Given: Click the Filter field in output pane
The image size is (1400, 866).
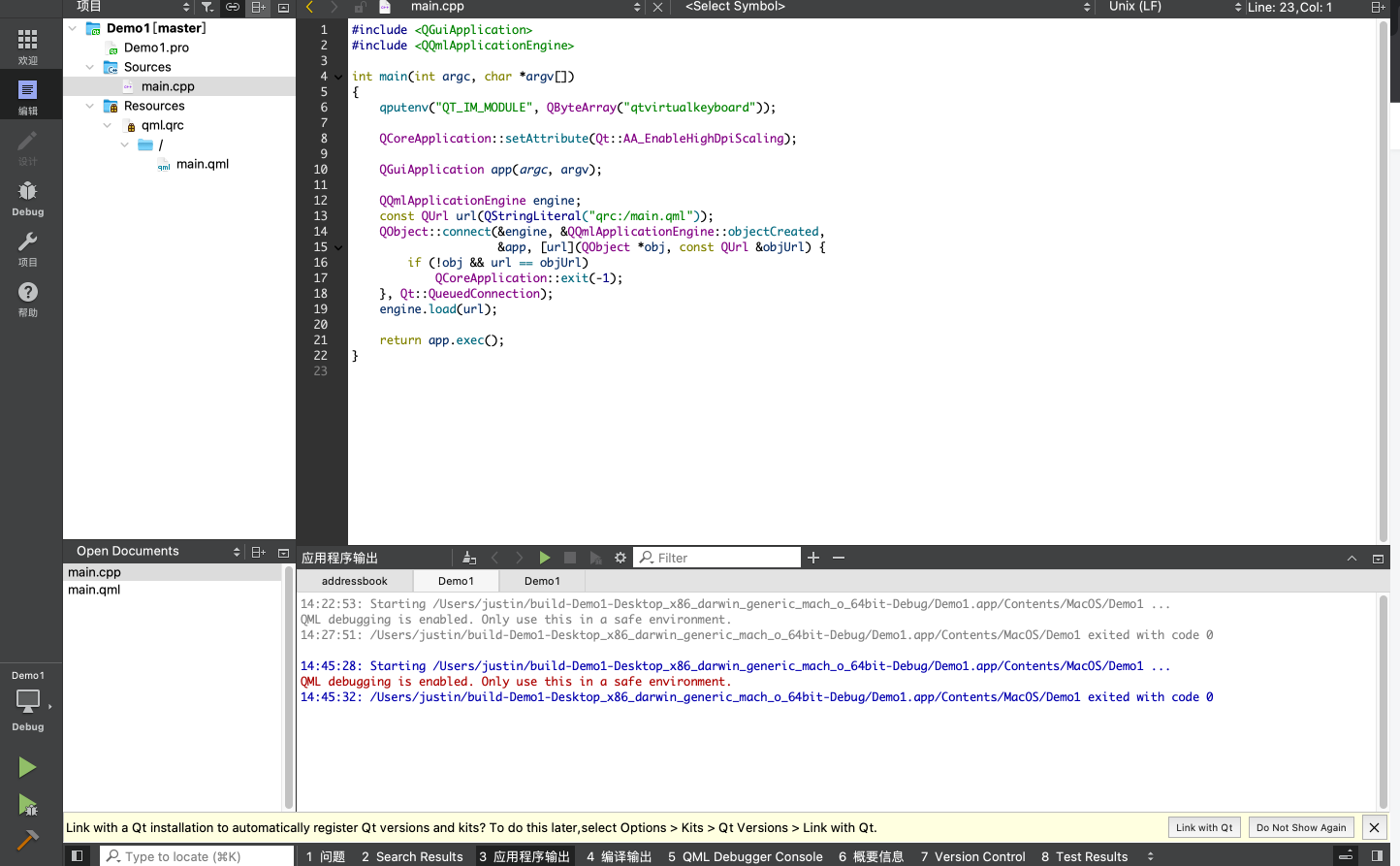Looking at the screenshot, I should [x=717, y=558].
